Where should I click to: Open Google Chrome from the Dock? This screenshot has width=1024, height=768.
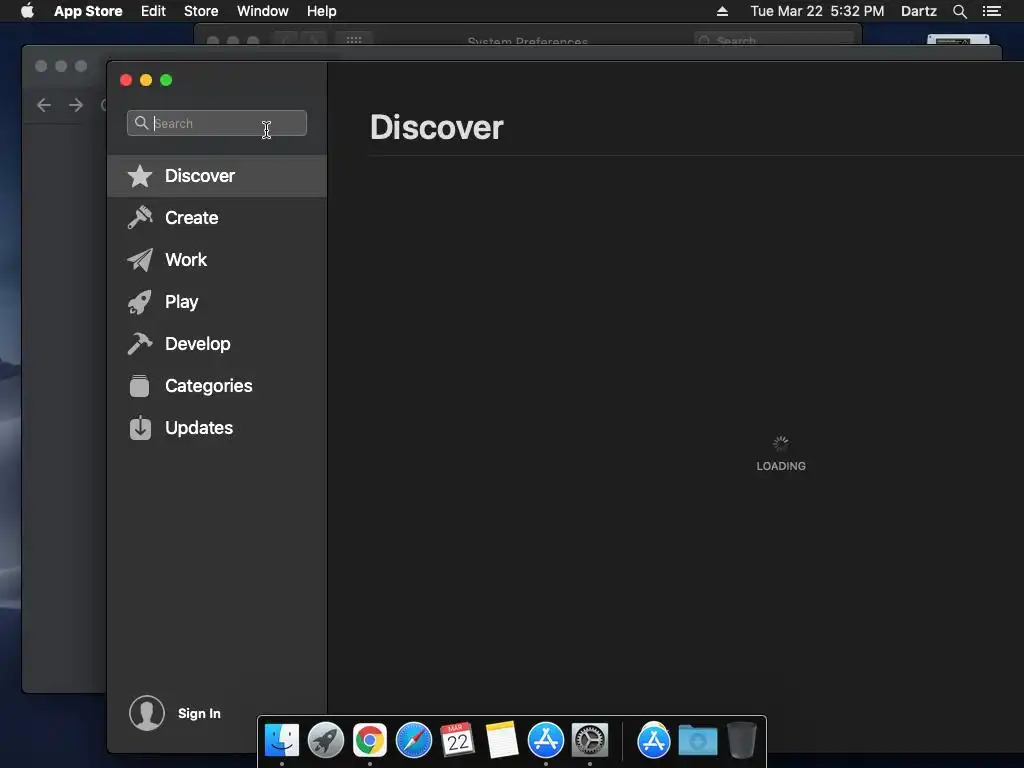(370, 741)
